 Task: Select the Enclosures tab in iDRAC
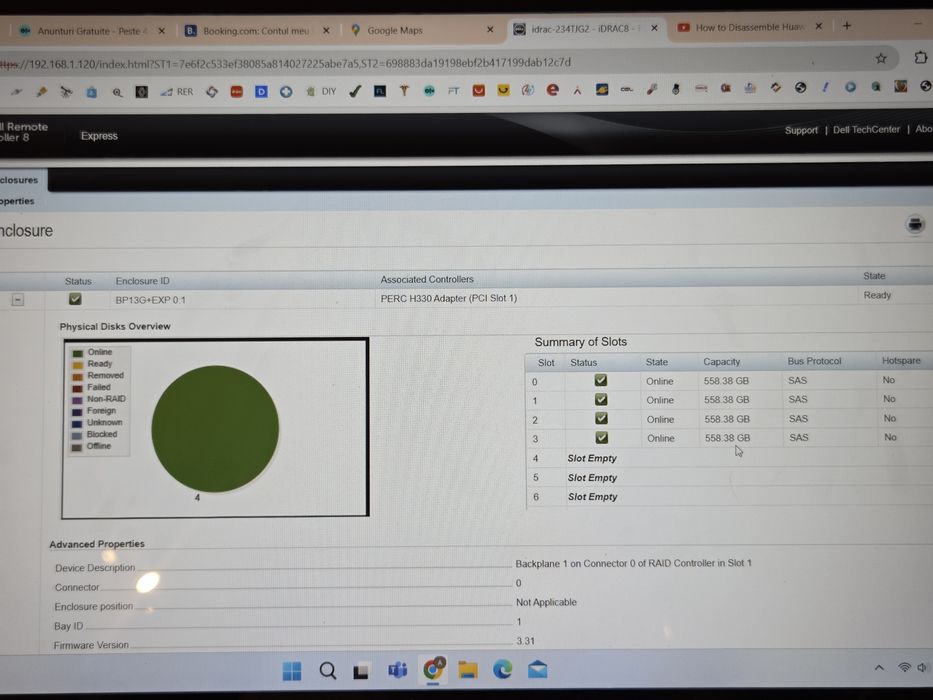tap(19, 180)
